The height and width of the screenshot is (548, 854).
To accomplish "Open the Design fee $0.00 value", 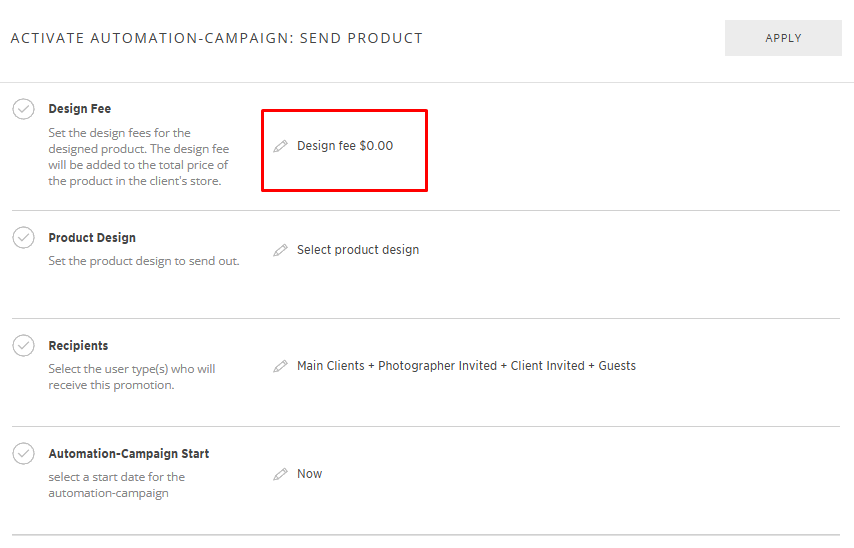I will (345, 146).
